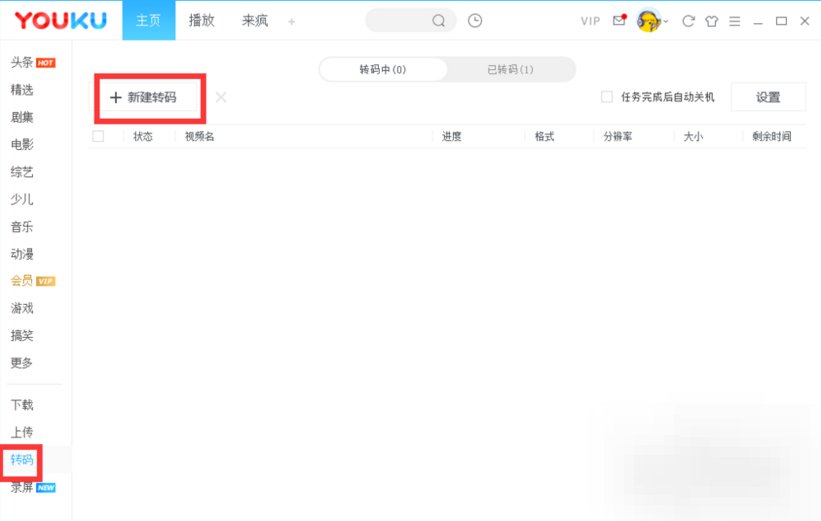
Task: Open the hamburger main menu
Action: [735, 21]
